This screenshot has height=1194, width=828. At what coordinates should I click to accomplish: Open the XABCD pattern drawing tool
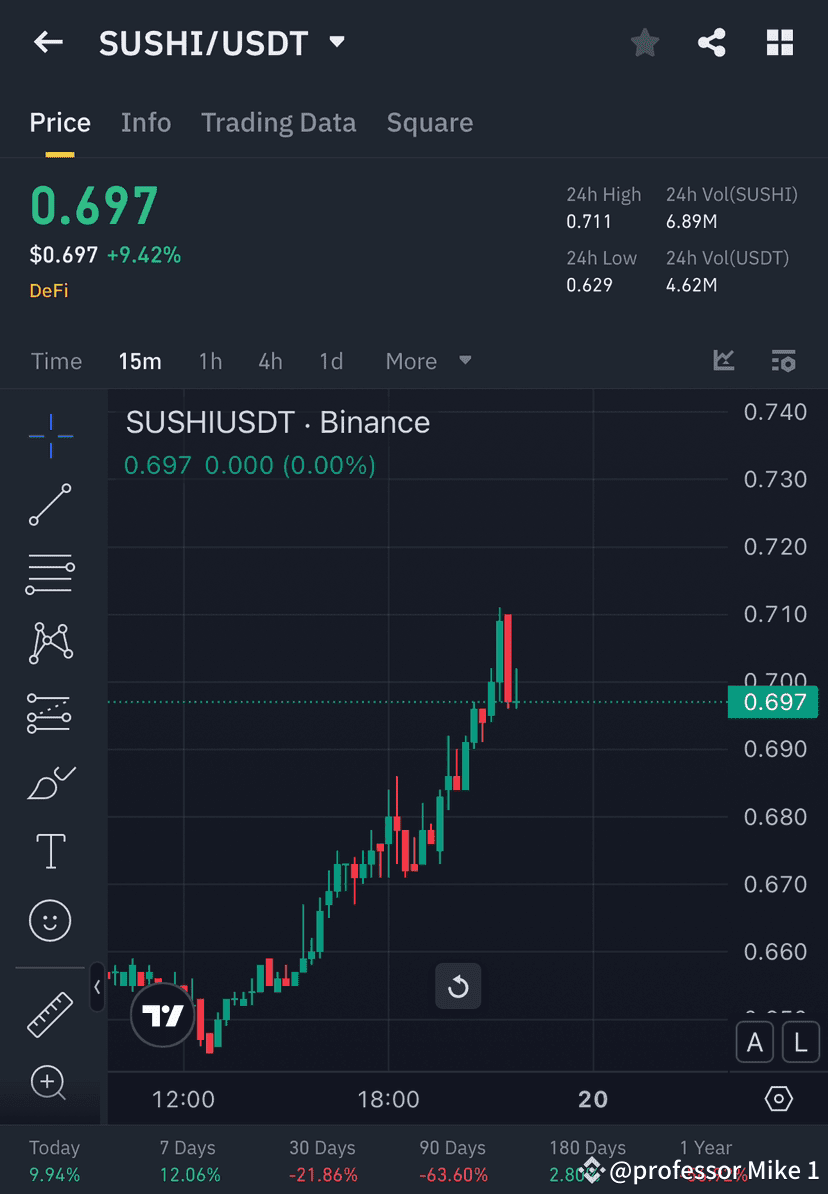tap(50, 643)
